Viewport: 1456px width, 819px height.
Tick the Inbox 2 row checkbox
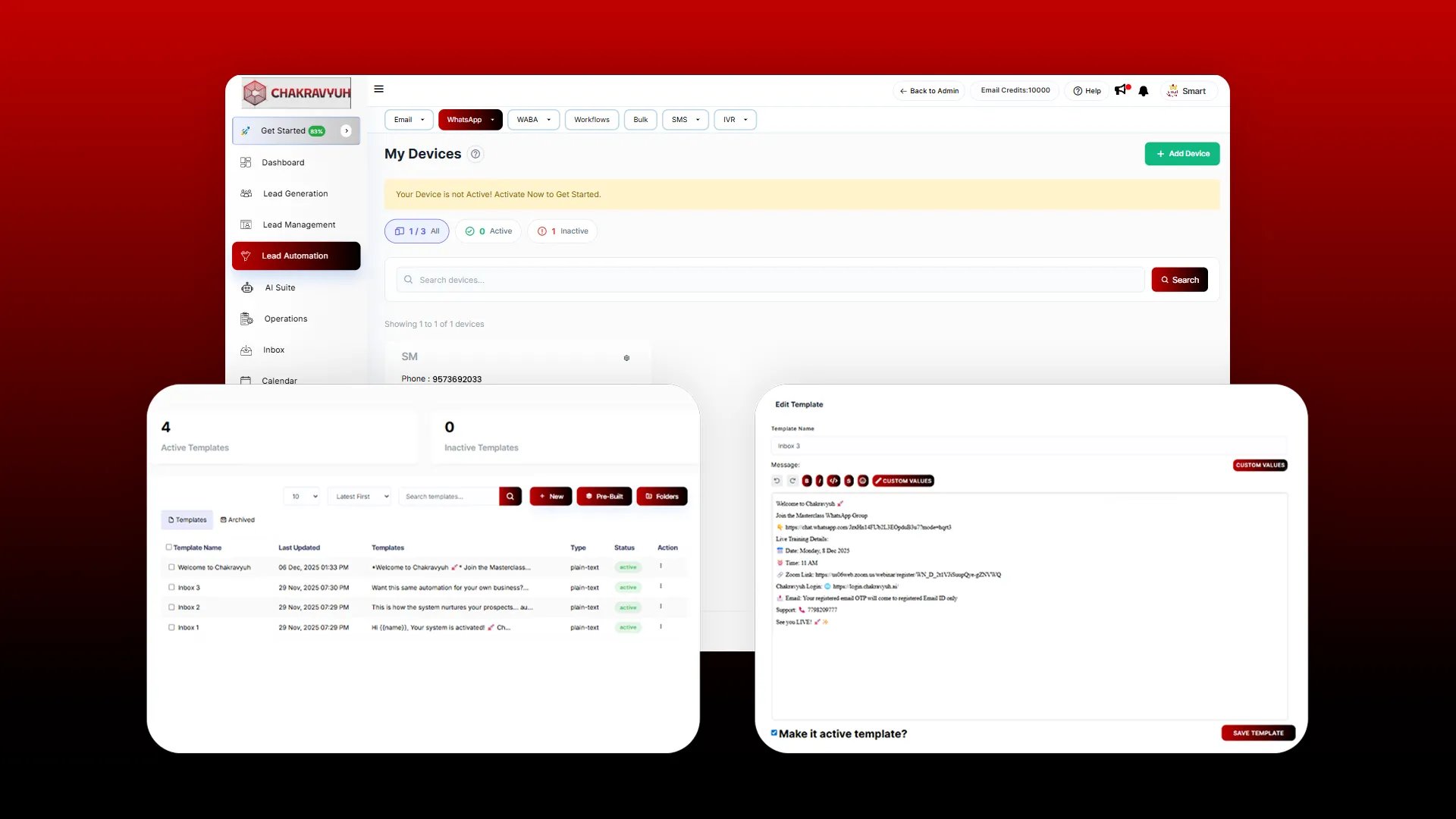point(171,607)
